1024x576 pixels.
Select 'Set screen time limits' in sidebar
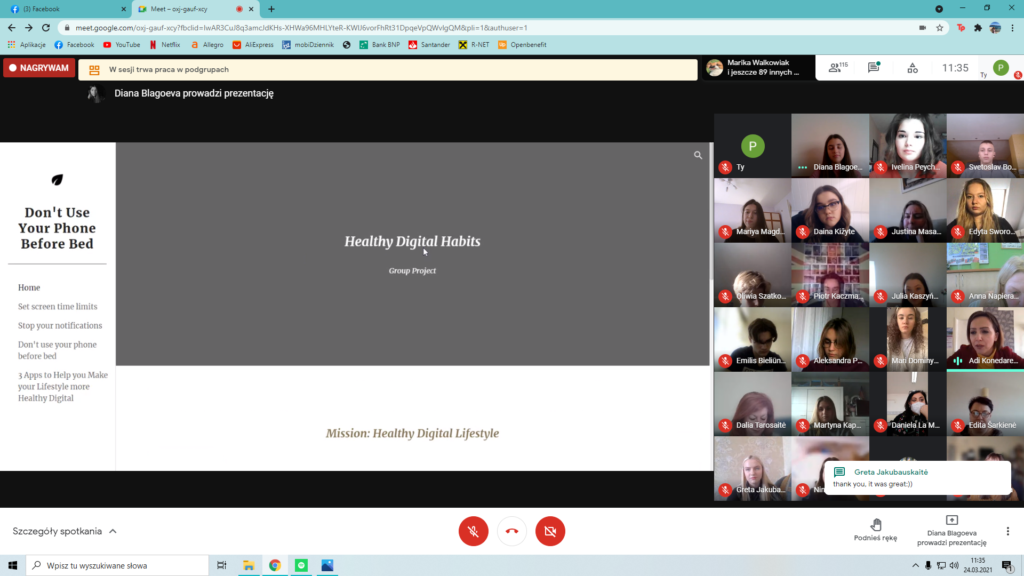pyautogui.click(x=57, y=306)
